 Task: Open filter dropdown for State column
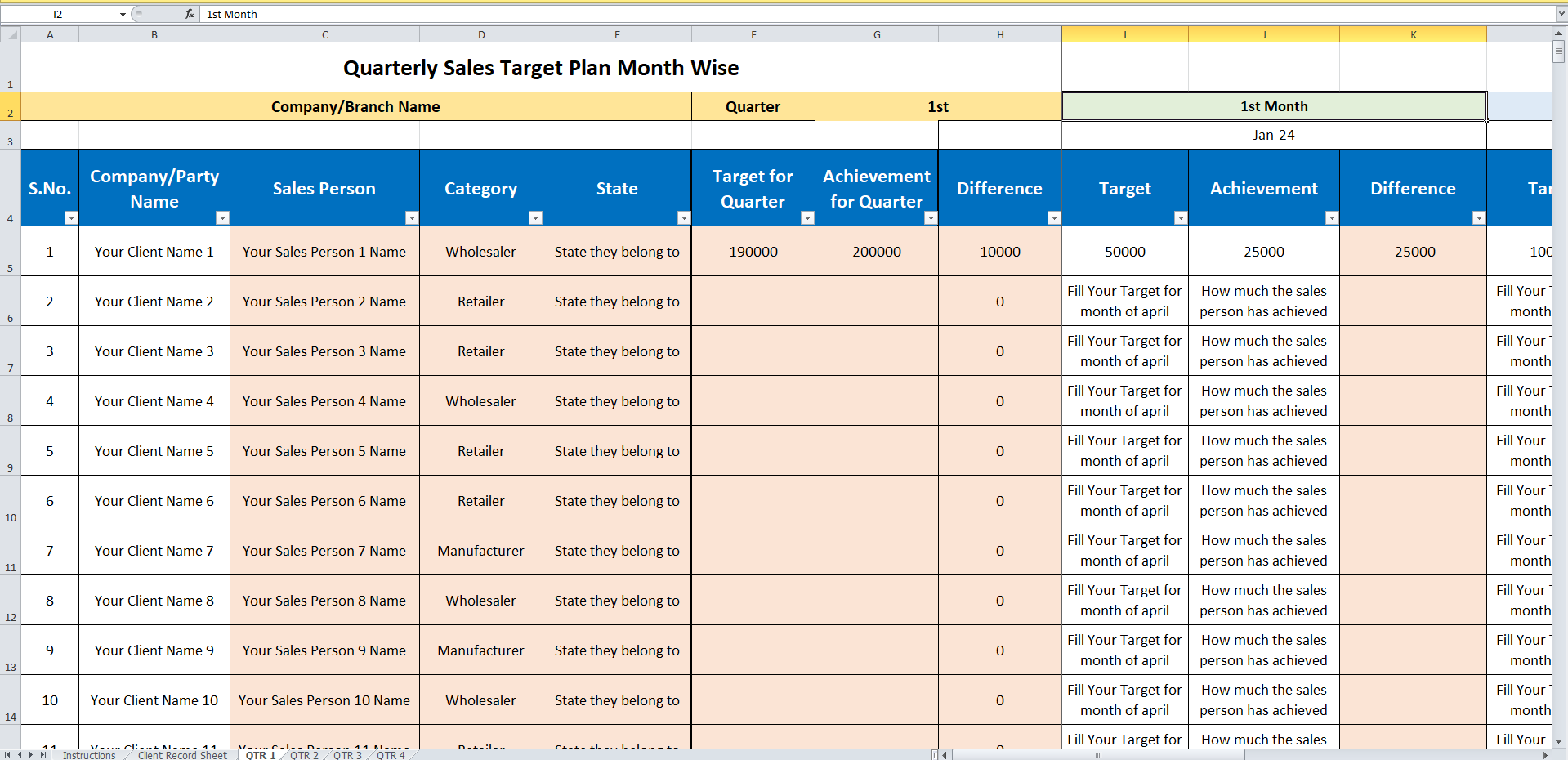pyautogui.click(x=684, y=217)
